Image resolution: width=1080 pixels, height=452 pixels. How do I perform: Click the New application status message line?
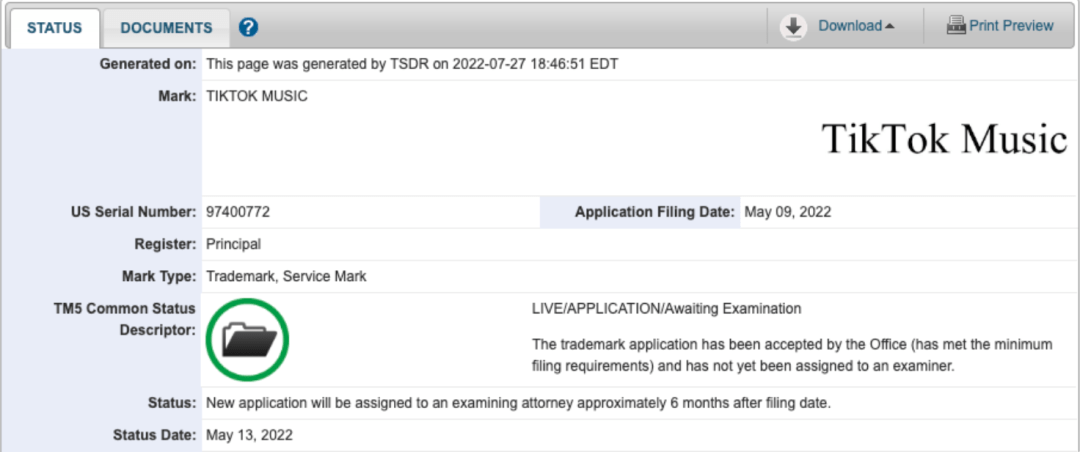tap(518, 403)
